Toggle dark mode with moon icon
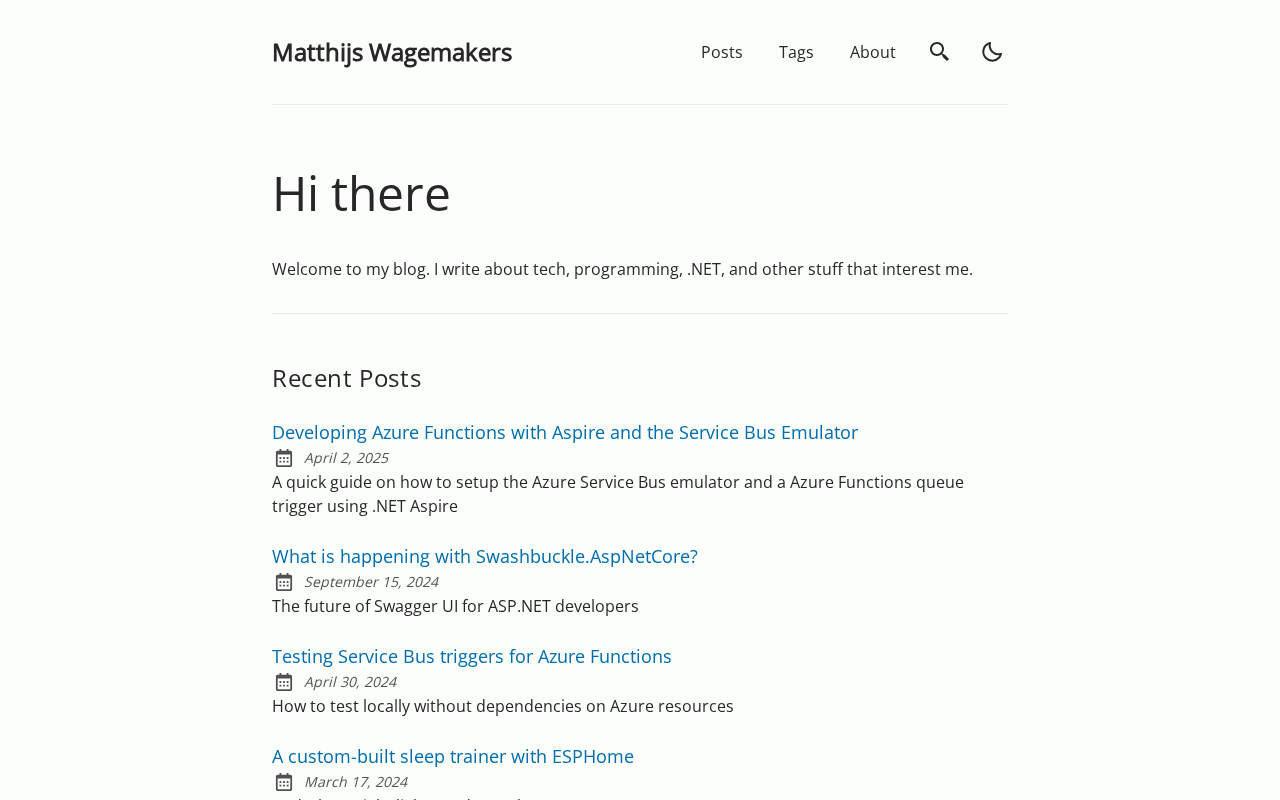The width and height of the screenshot is (1280, 800). tap(992, 52)
